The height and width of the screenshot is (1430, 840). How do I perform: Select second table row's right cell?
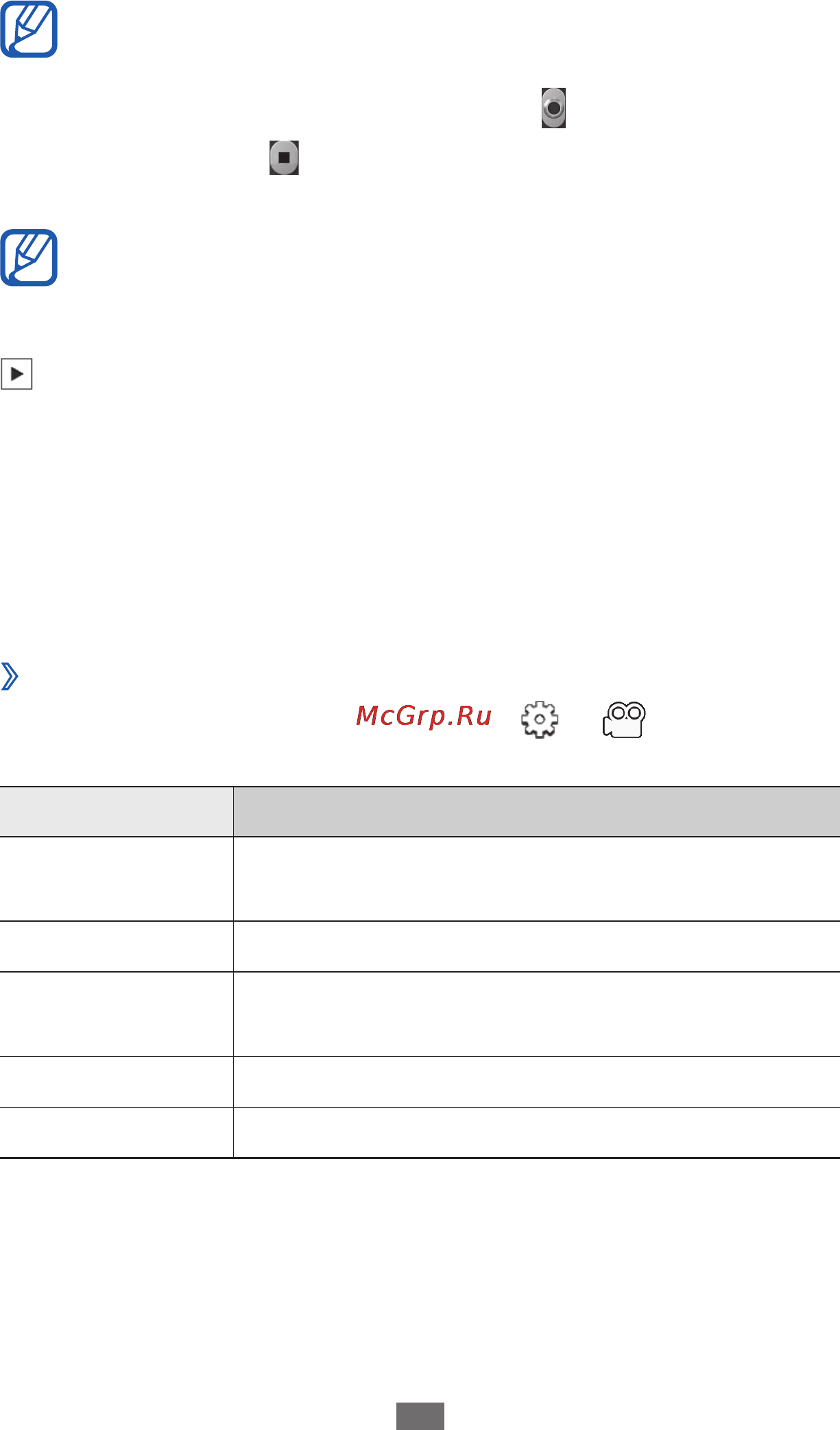coord(537,946)
